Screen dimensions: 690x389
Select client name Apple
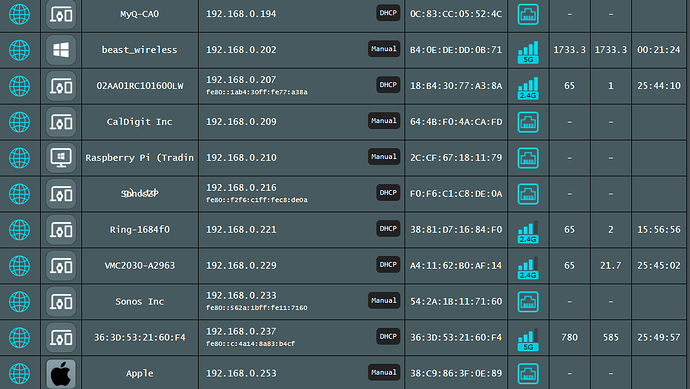139,374
